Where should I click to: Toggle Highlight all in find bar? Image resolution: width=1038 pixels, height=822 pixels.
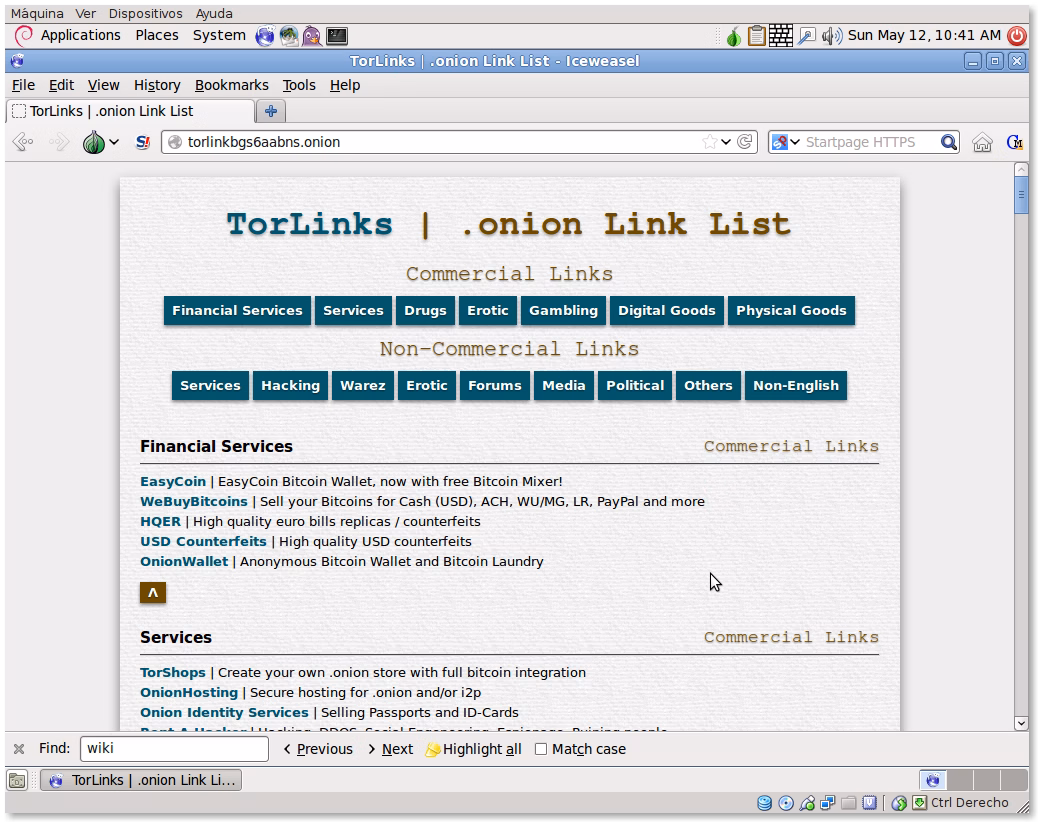point(473,749)
